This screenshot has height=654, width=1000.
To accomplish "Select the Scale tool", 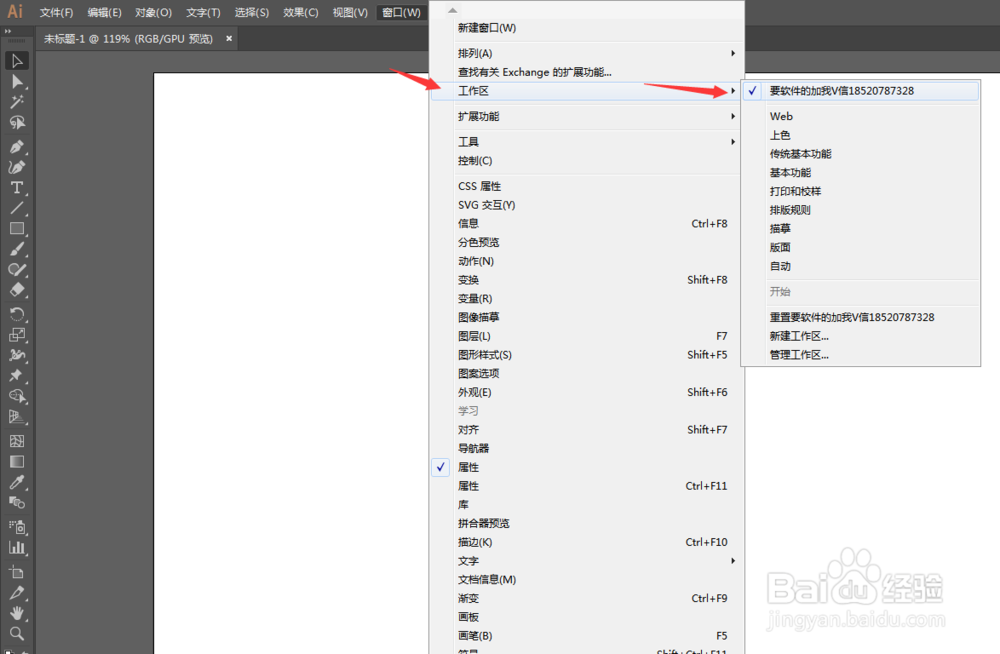I will 17,334.
